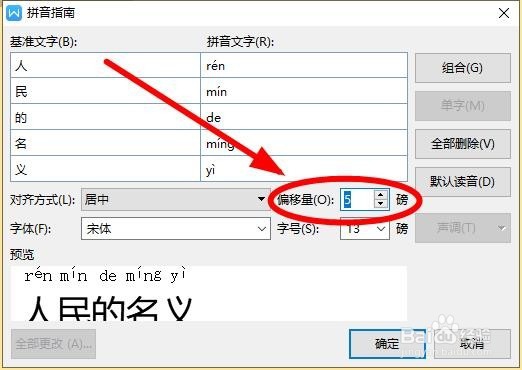Open the 对齐方式 dropdown showing 居中
This screenshot has height=370, width=522.
tap(176, 199)
